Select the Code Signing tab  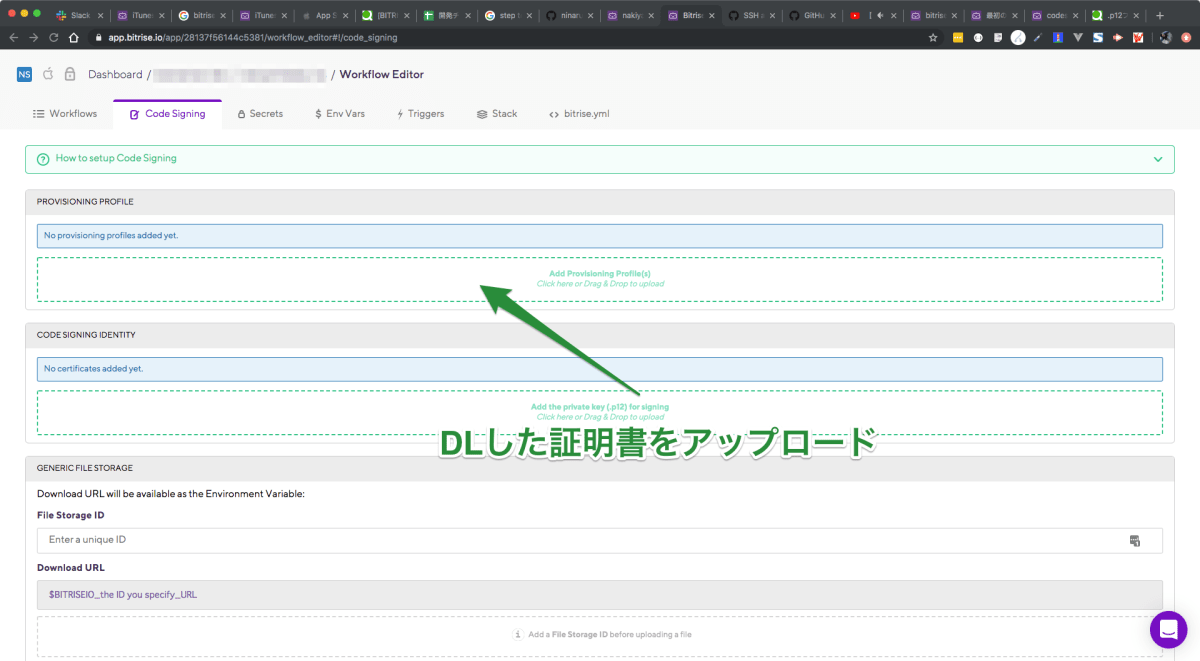(168, 114)
